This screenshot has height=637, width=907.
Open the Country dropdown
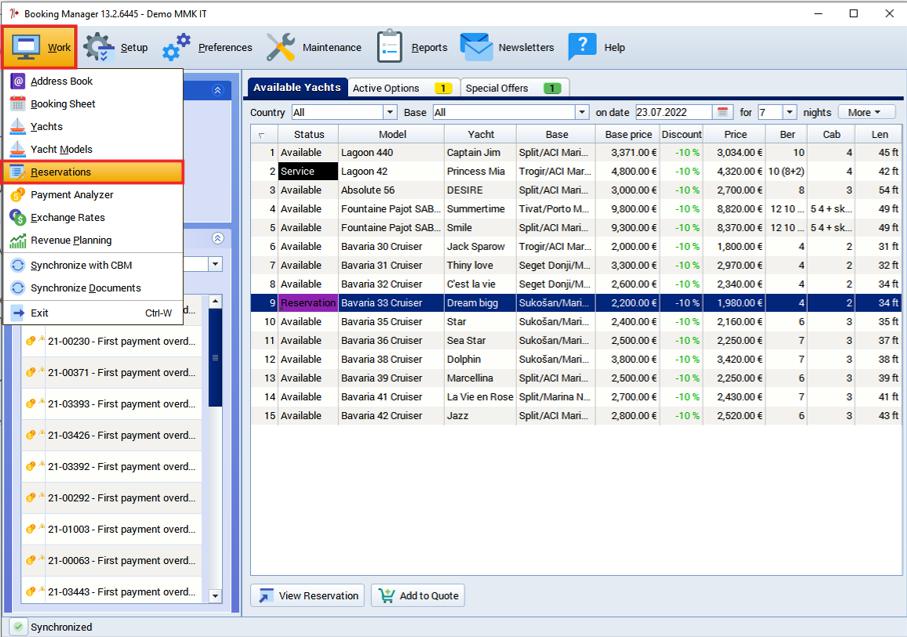(390, 112)
